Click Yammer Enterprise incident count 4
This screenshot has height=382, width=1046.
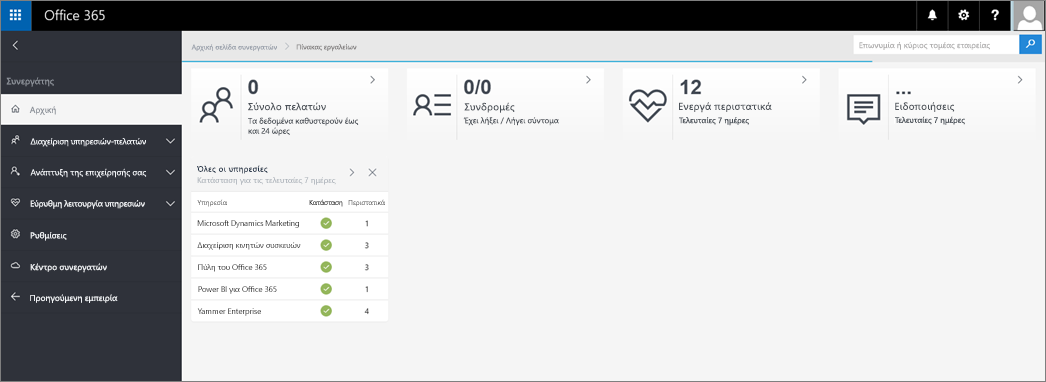tap(367, 311)
